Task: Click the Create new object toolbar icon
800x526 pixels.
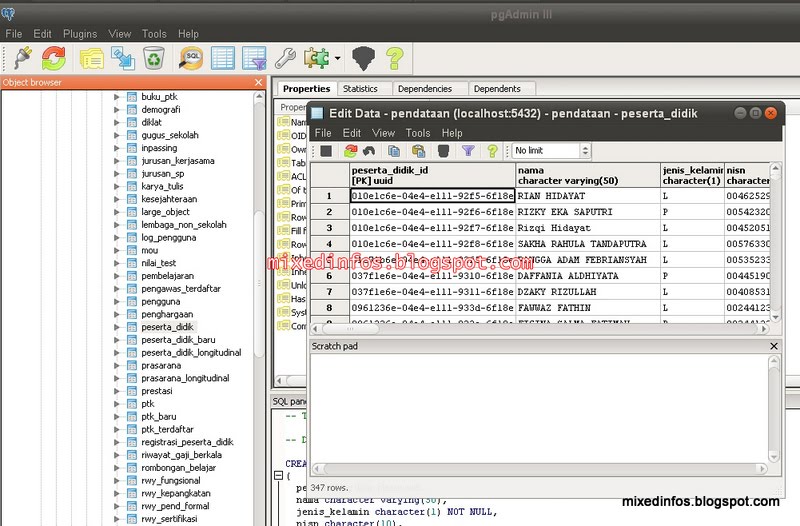Action: point(123,58)
